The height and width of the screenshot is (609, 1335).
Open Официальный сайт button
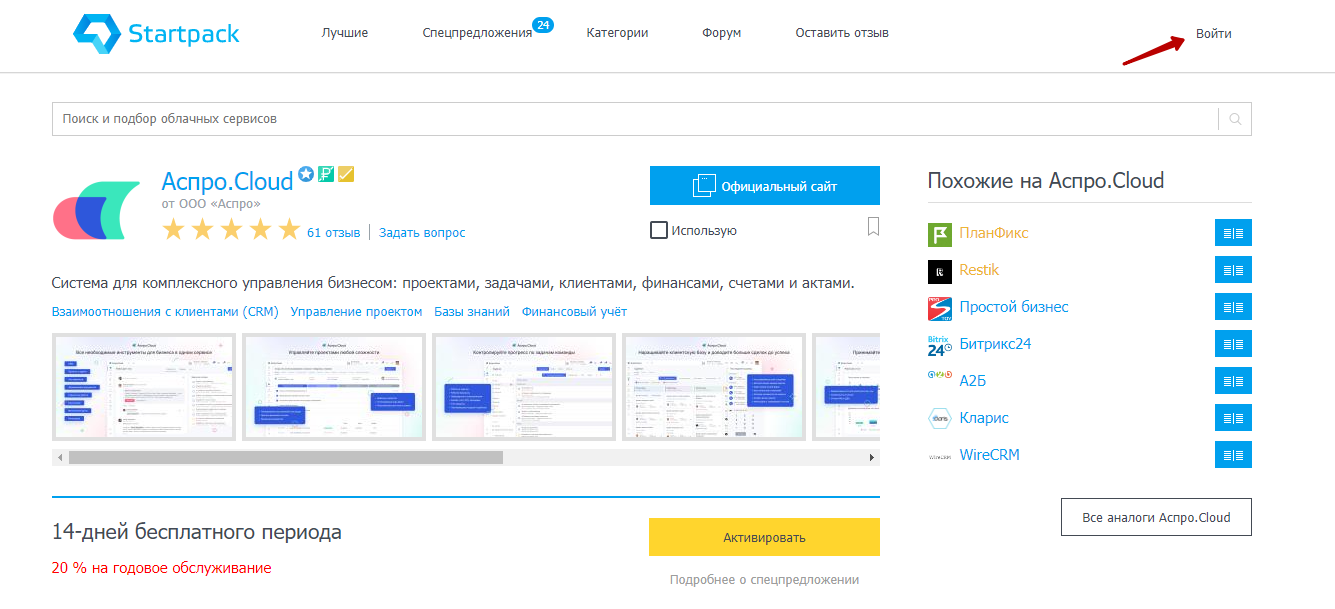[x=764, y=186]
